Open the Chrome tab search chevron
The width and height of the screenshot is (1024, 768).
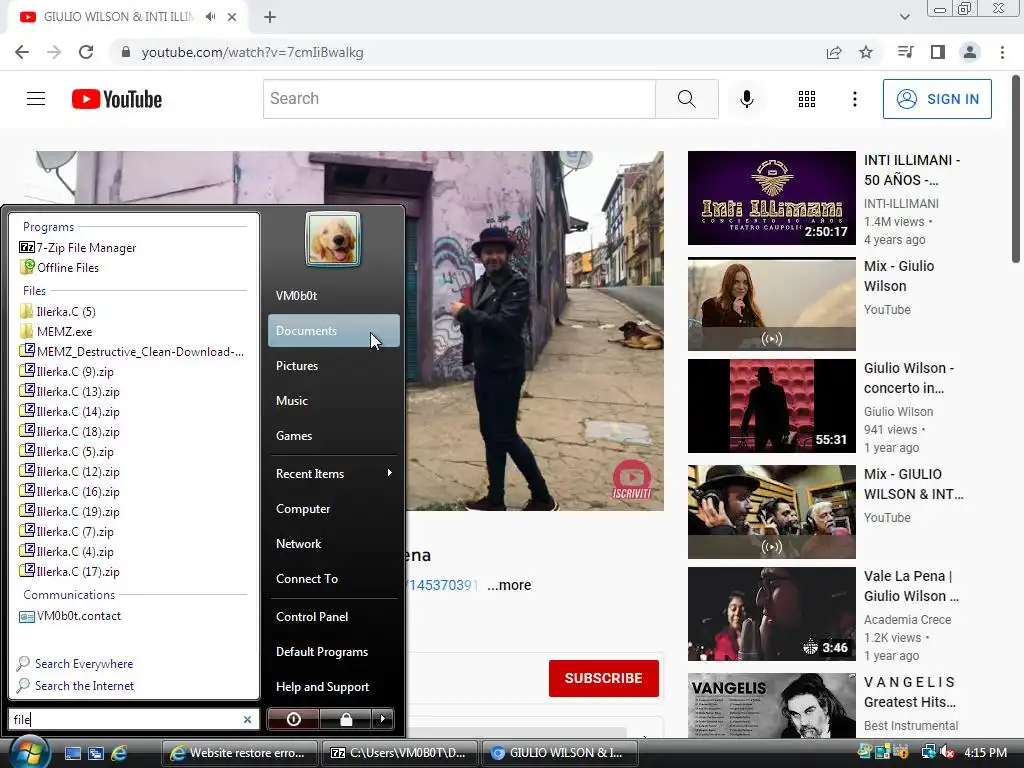click(x=904, y=17)
